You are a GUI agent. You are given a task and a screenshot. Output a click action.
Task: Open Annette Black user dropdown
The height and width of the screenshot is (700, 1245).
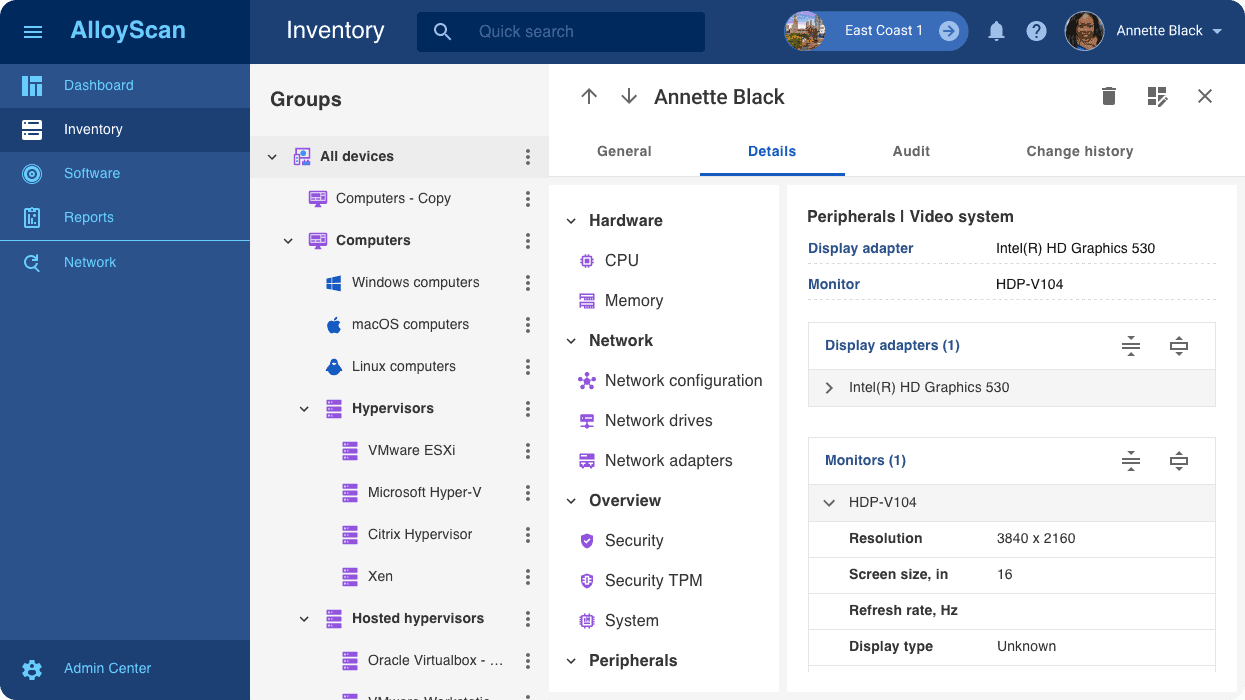(1217, 31)
